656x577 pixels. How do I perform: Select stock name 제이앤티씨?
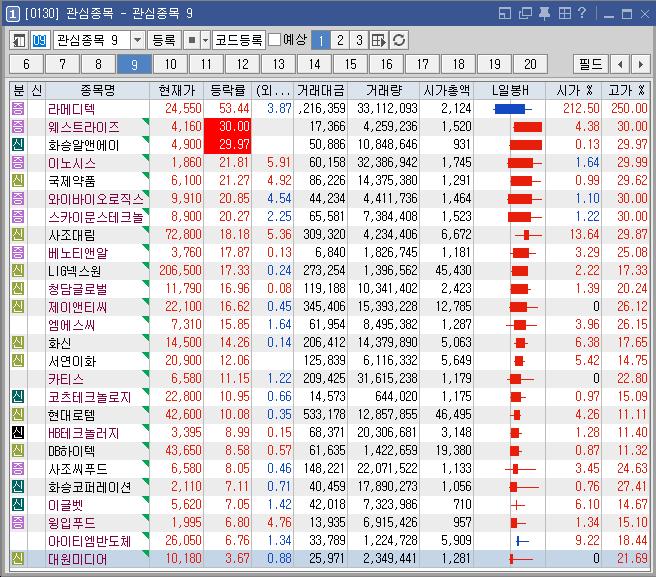(77, 307)
